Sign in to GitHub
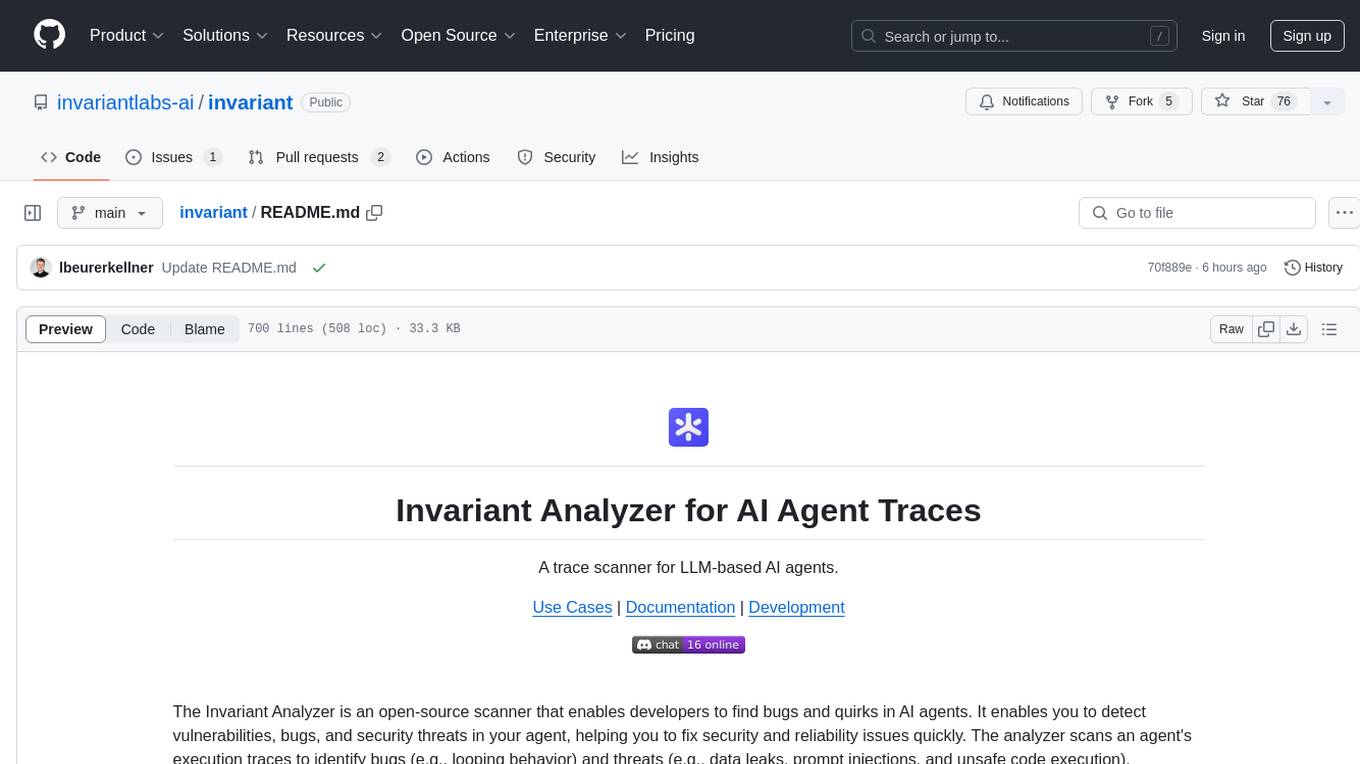 1223,36
